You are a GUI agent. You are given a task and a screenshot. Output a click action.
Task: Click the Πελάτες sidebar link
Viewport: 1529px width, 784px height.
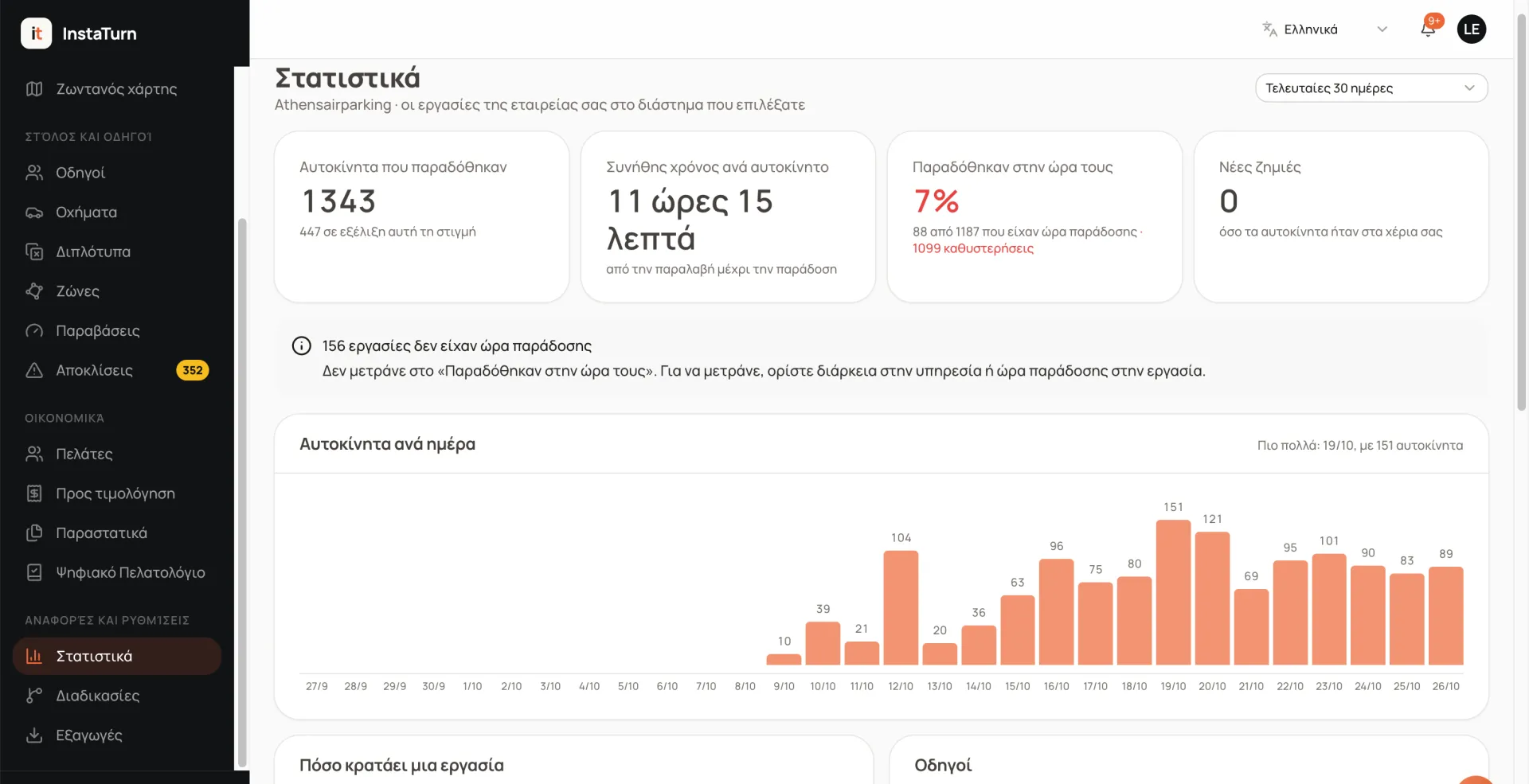(x=117, y=454)
